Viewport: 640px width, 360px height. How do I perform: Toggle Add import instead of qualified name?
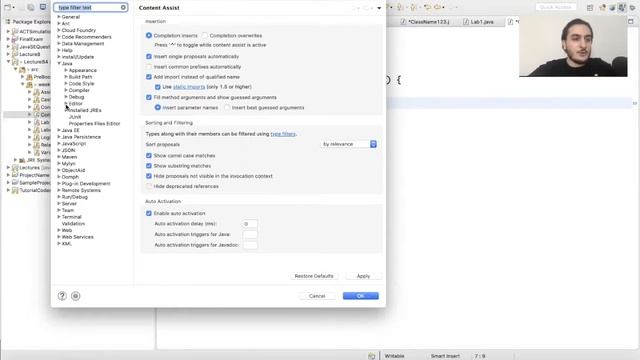pyautogui.click(x=149, y=77)
